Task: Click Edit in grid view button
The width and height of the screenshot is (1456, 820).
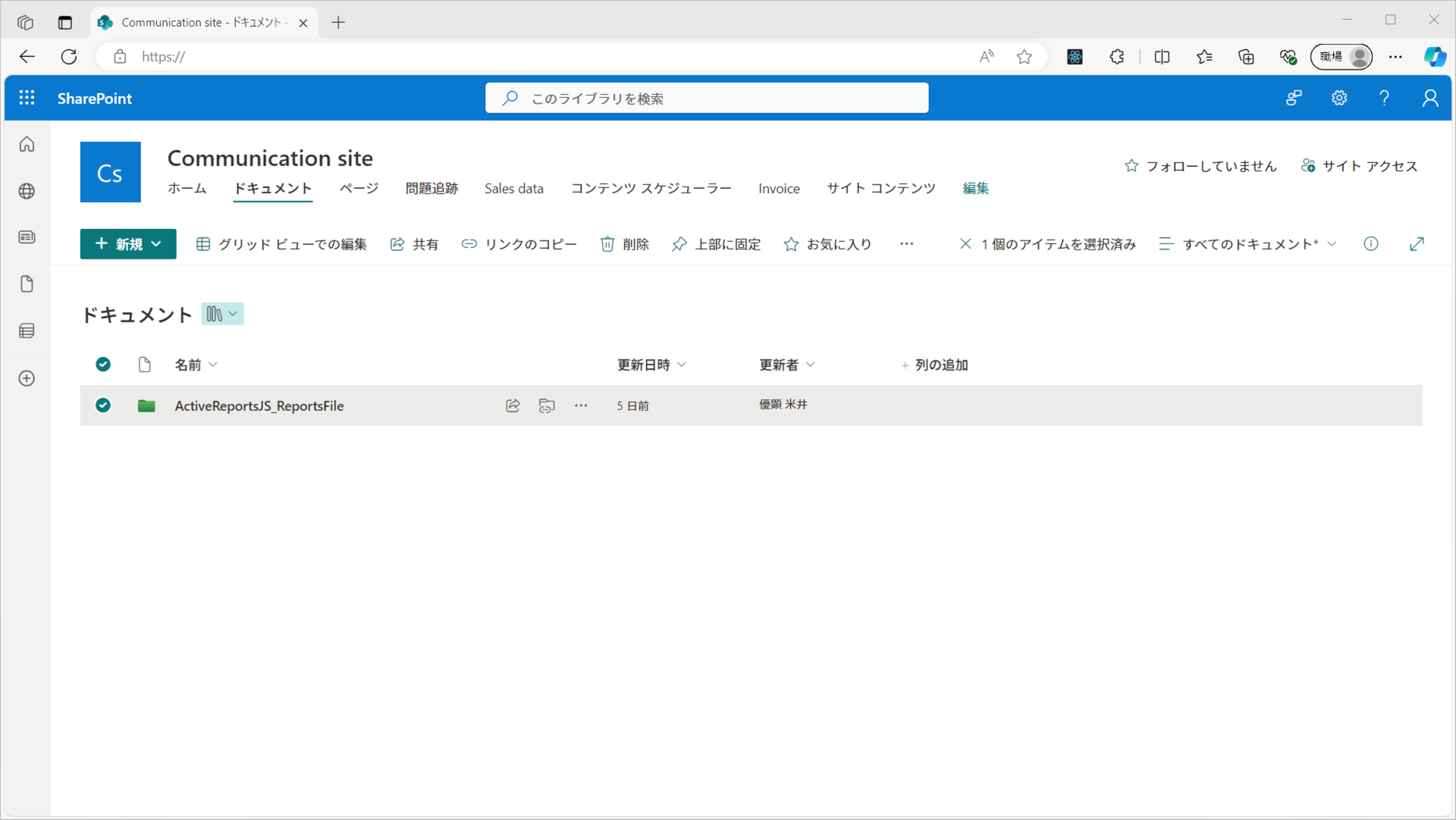Action: click(281, 243)
